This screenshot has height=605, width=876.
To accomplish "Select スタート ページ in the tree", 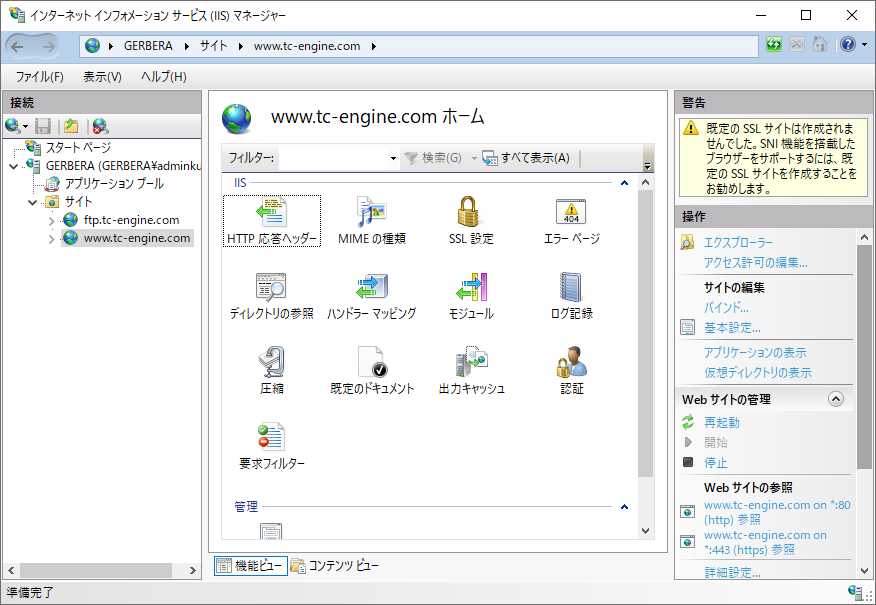I will (78, 147).
